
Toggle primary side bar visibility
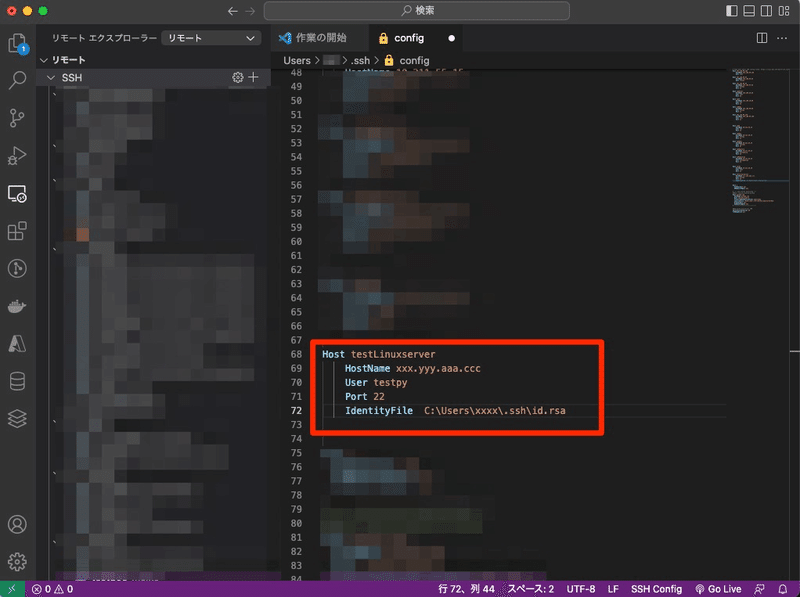click(x=732, y=11)
